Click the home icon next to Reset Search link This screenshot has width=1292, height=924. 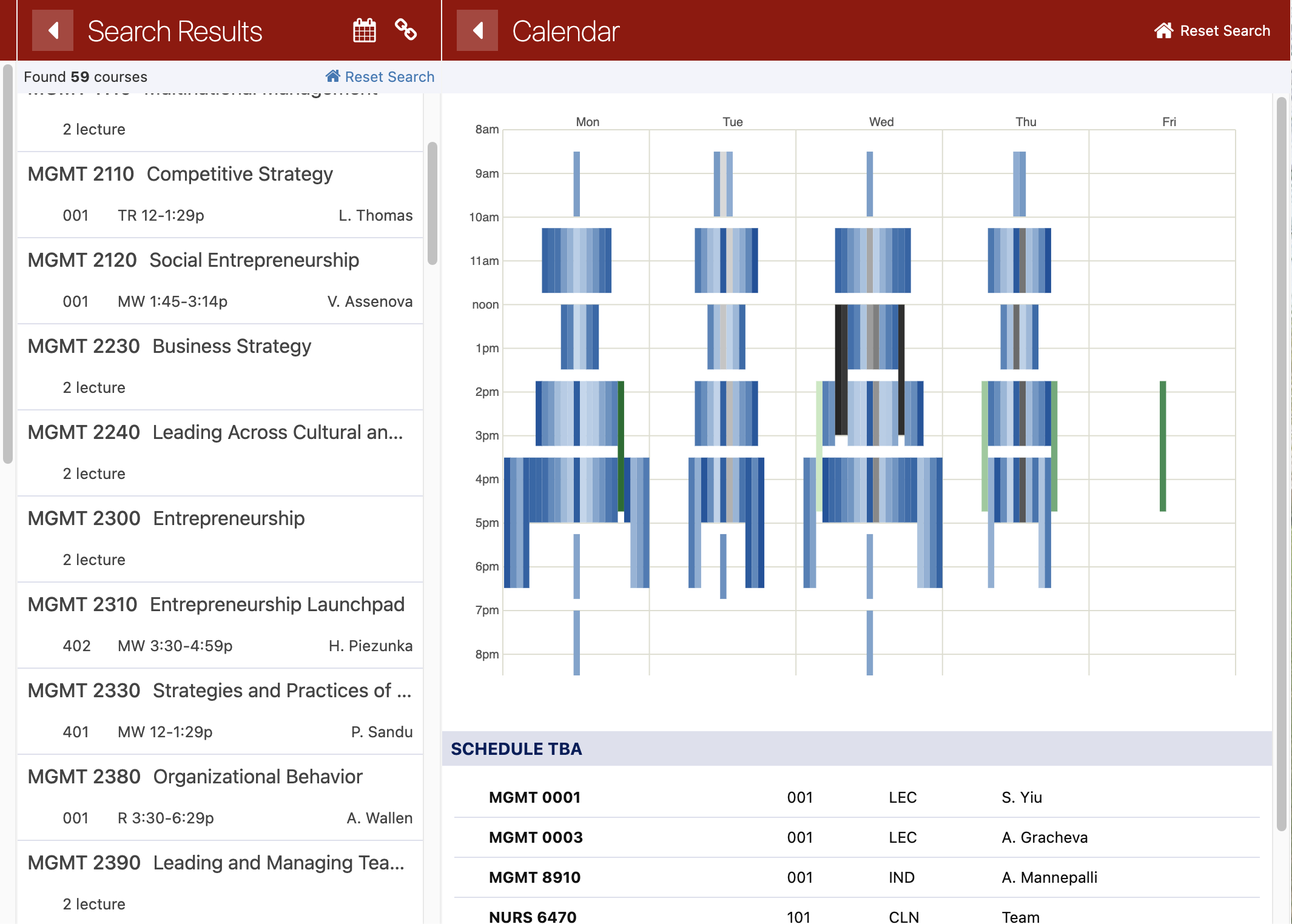332,76
